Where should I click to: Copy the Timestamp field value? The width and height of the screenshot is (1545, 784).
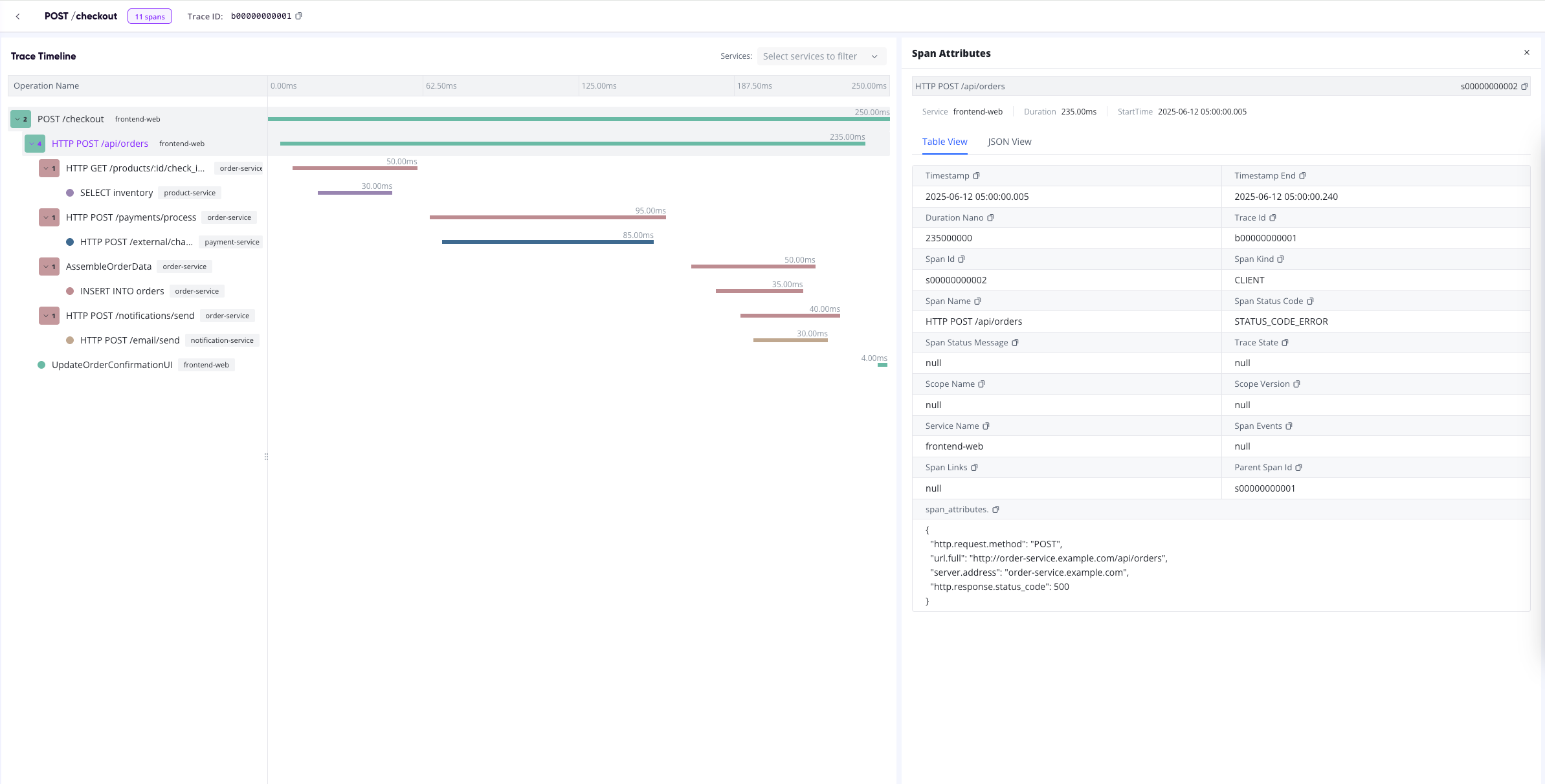[x=976, y=176]
